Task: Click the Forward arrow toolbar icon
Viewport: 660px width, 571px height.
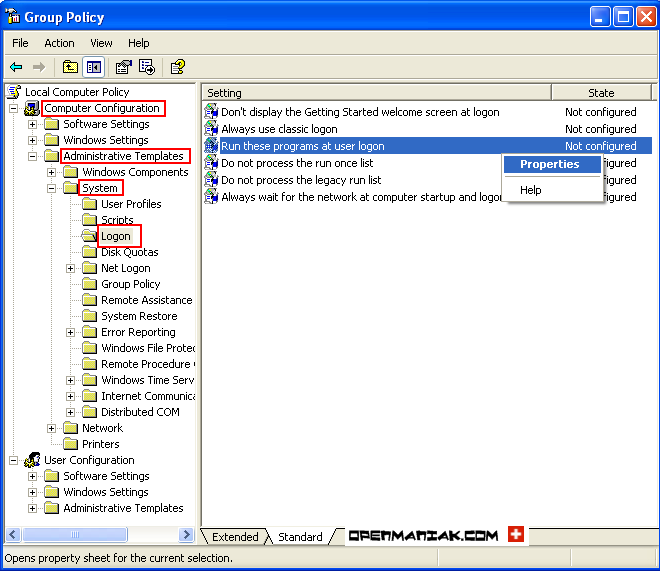Action: pos(39,67)
